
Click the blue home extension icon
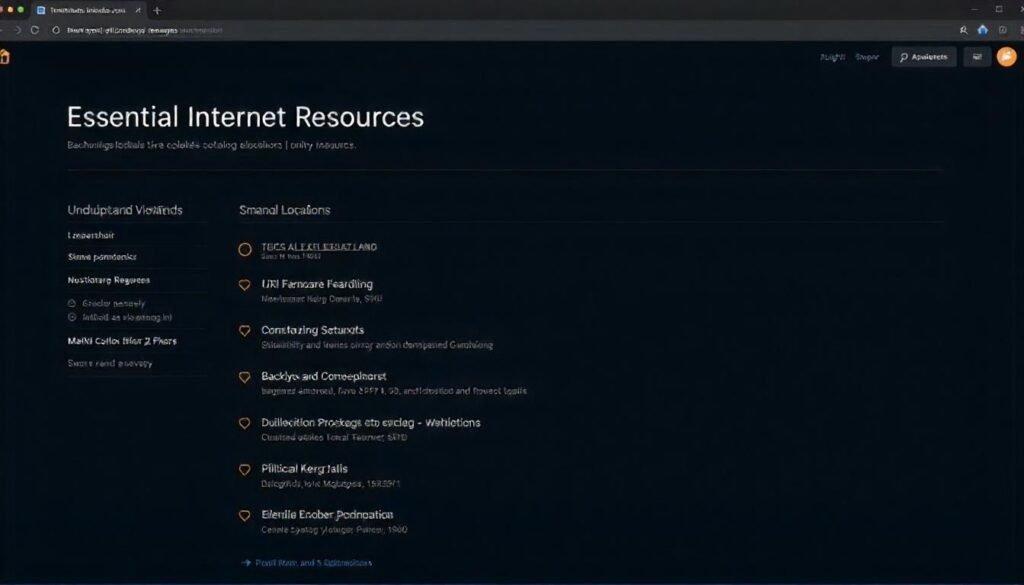[x=982, y=30]
